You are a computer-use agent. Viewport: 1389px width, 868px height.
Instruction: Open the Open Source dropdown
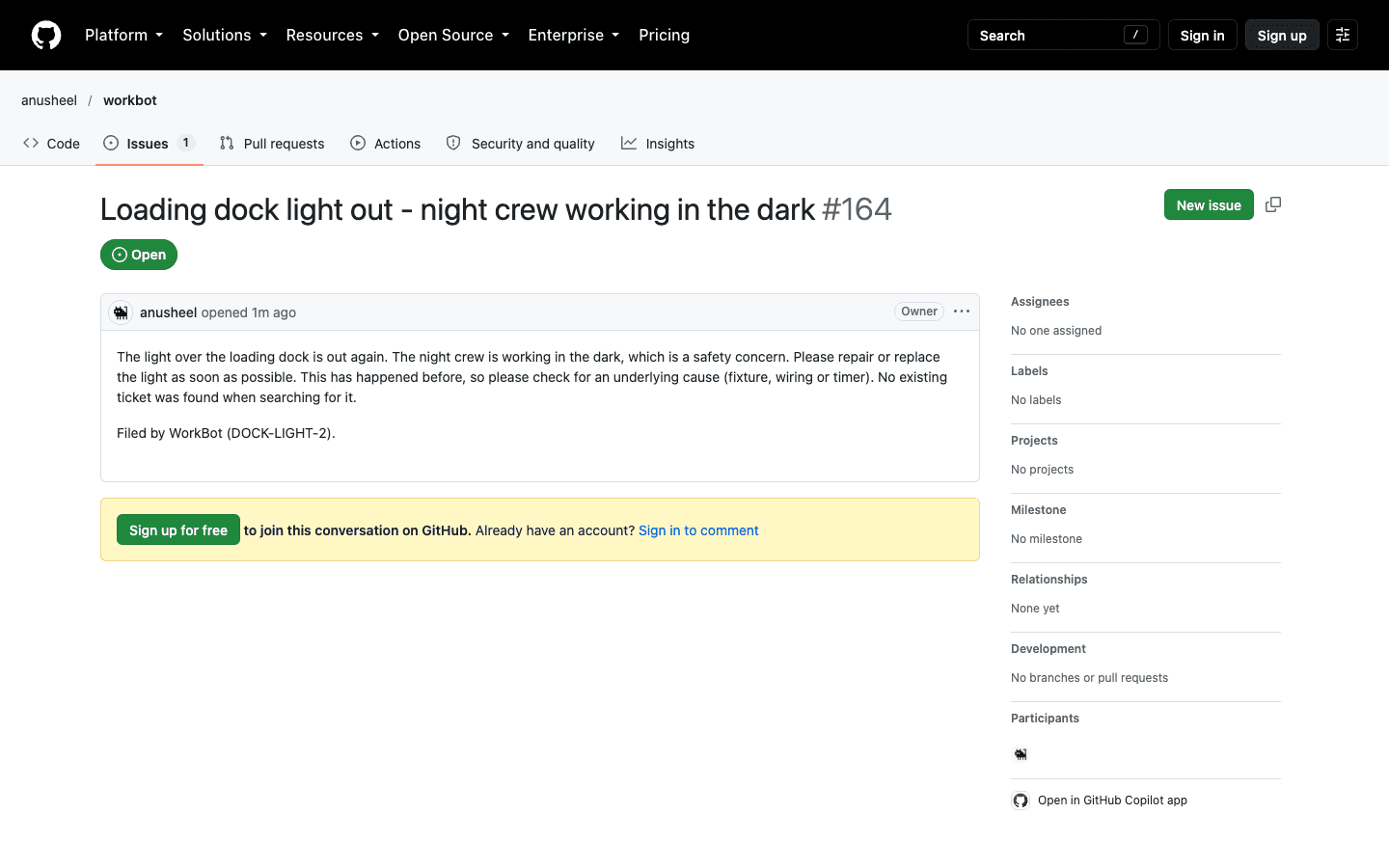[x=453, y=35]
